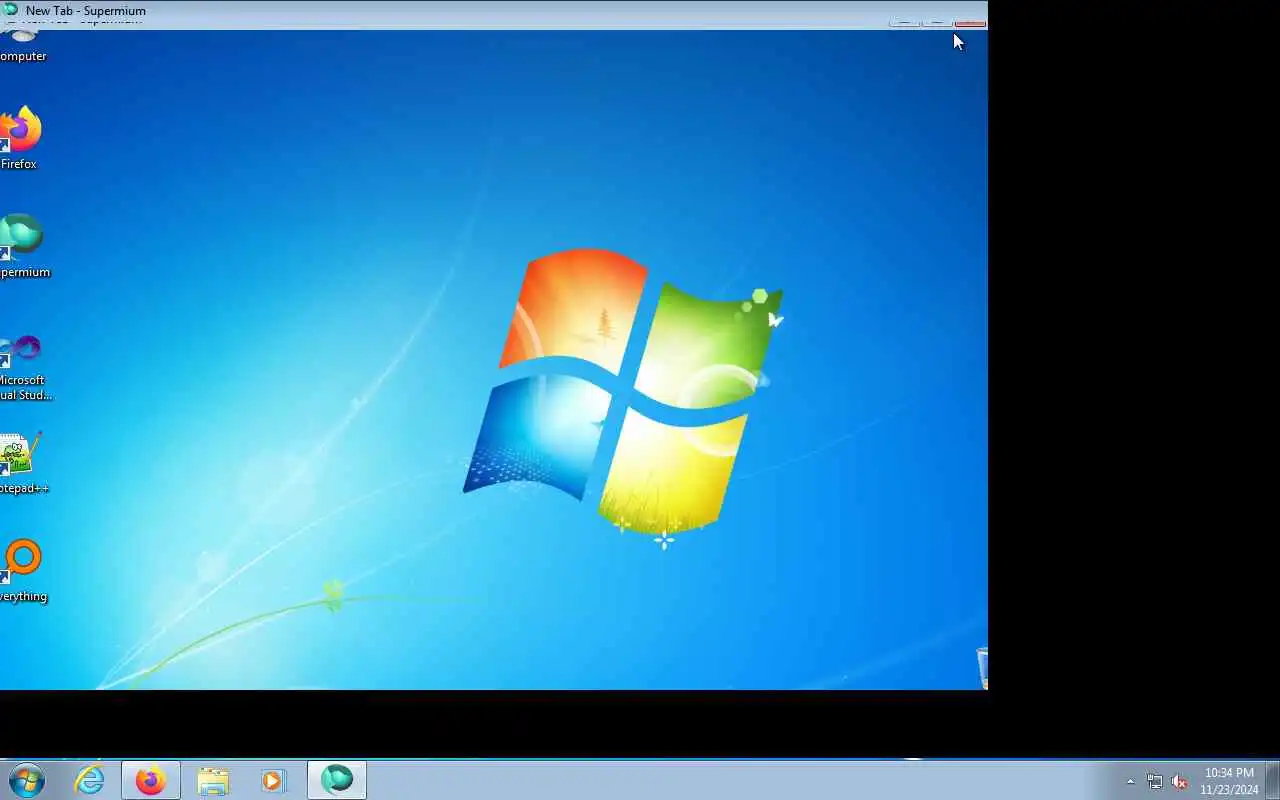Select the Computer desktop icon
Screen dimensions: 1280x800
[x=22, y=47]
